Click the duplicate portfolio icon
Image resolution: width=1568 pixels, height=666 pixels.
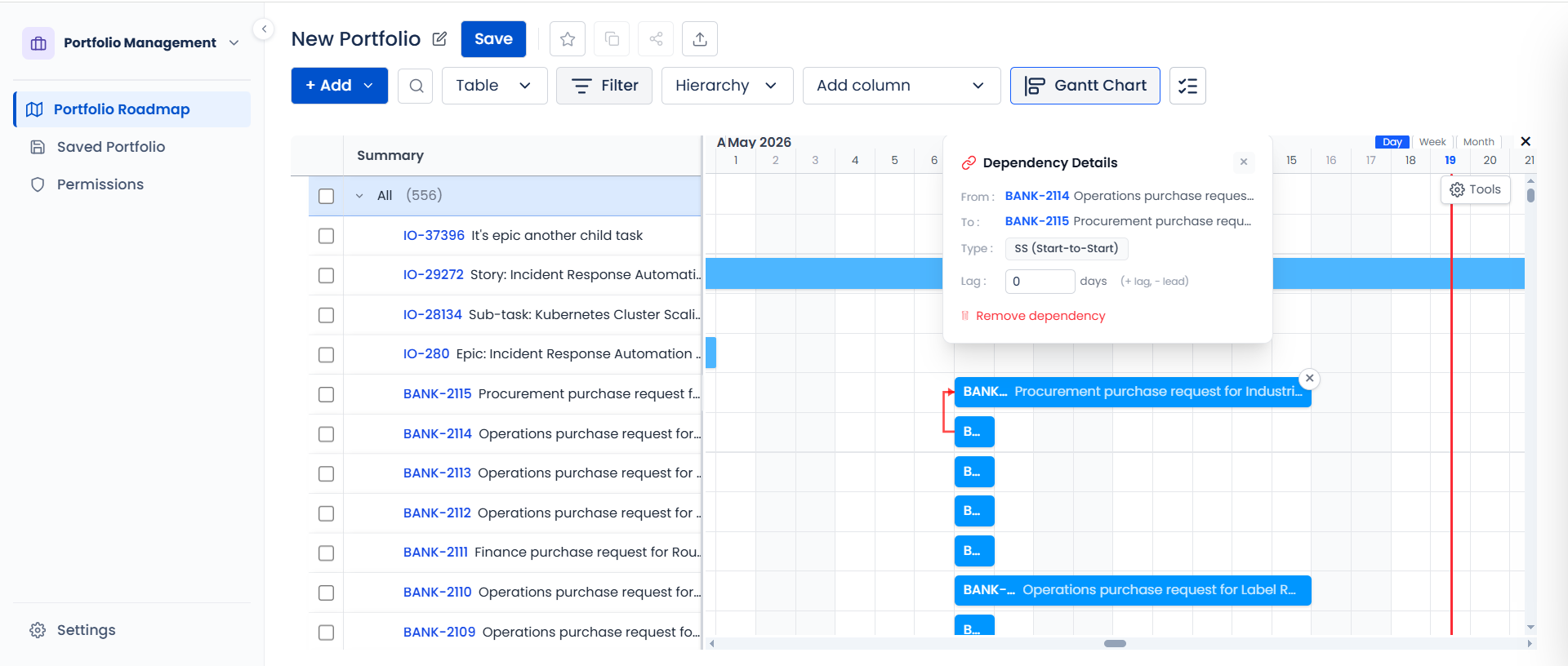tap(612, 39)
